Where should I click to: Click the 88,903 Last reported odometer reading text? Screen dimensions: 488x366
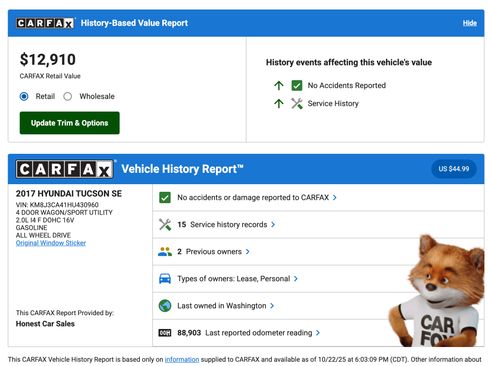click(245, 333)
